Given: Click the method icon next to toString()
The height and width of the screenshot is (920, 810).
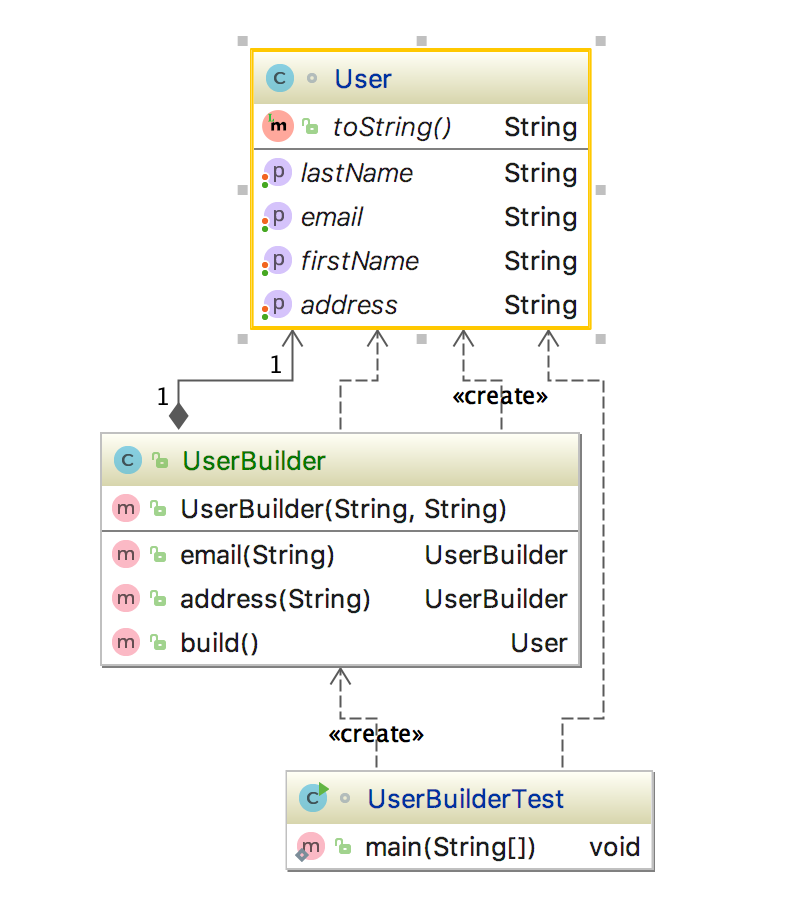Looking at the screenshot, I should tap(276, 126).
